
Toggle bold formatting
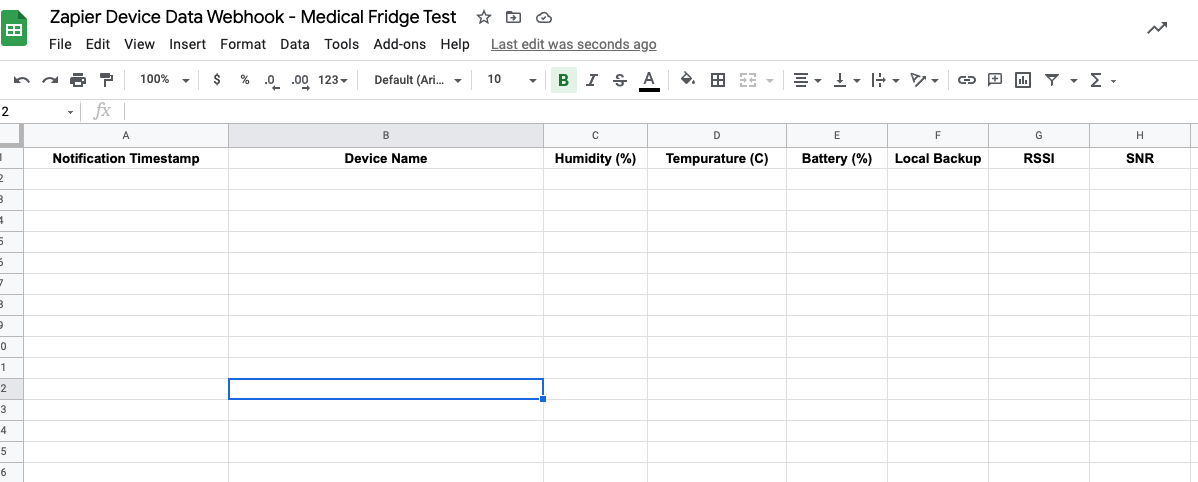tap(563, 79)
